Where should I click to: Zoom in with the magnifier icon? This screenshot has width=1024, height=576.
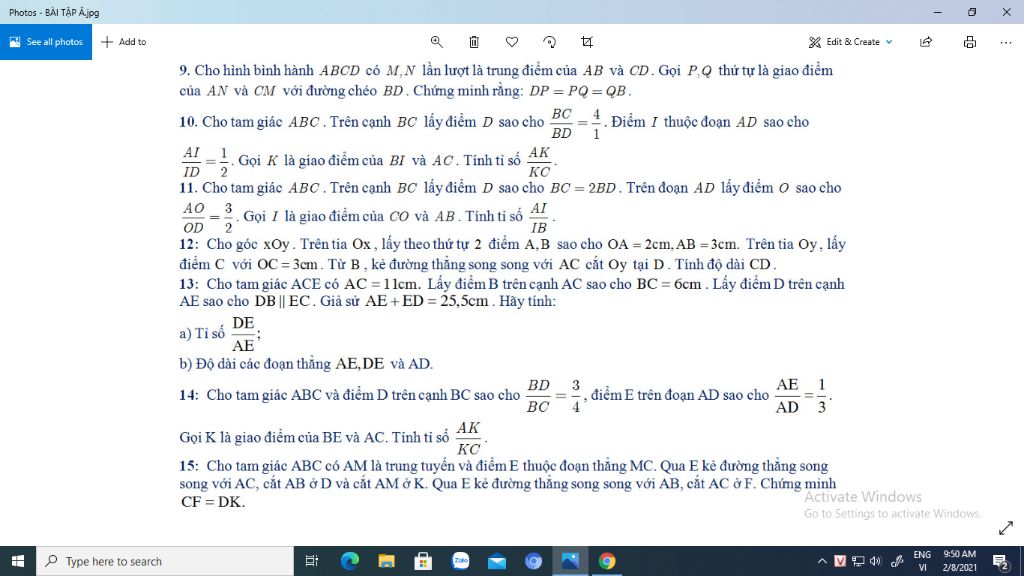tap(437, 42)
